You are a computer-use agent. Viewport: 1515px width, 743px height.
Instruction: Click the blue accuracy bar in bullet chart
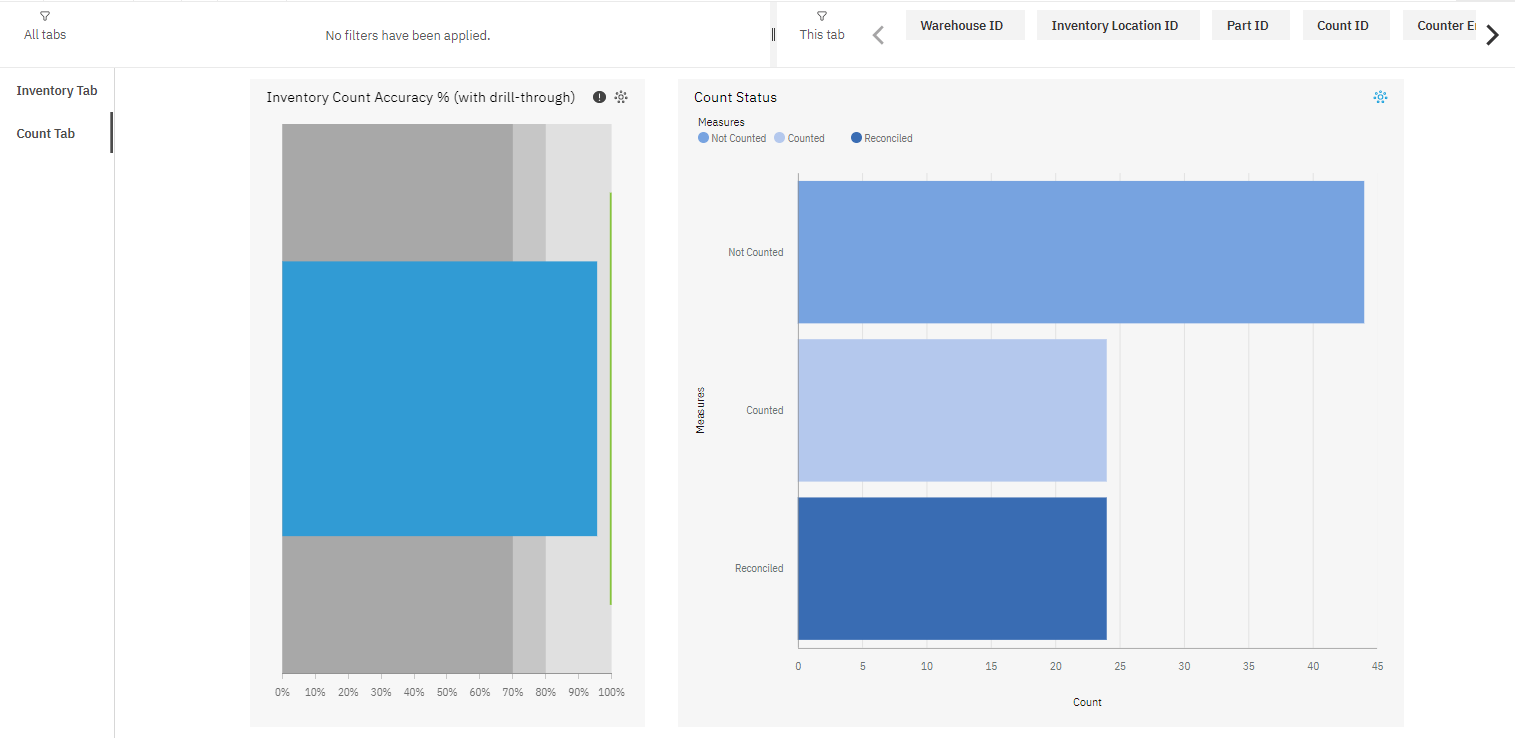click(x=439, y=398)
